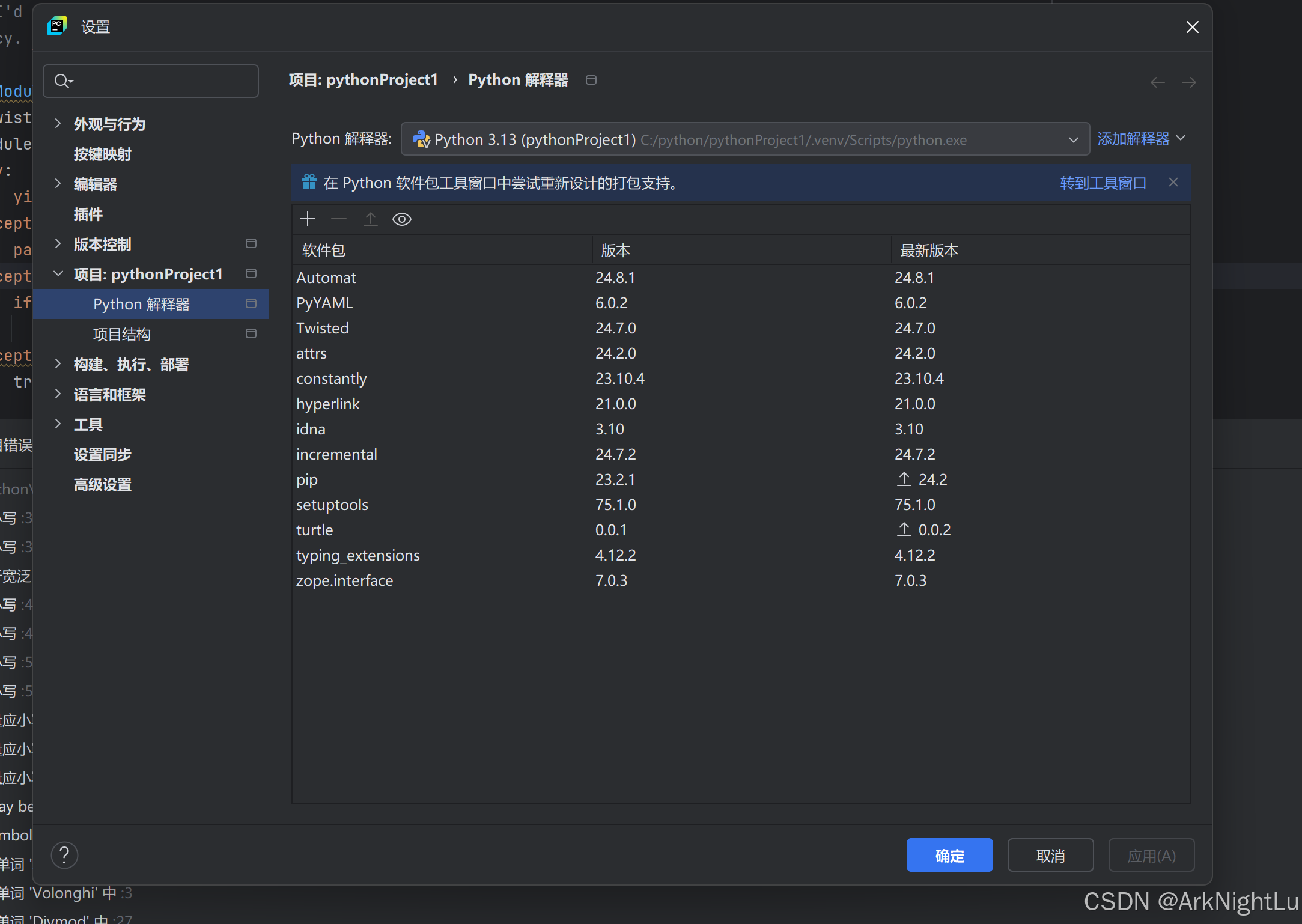Image resolution: width=1302 pixels, height=924 pixels.
Task: Toggle the show early releases eye icon
Action: (401, 219)
